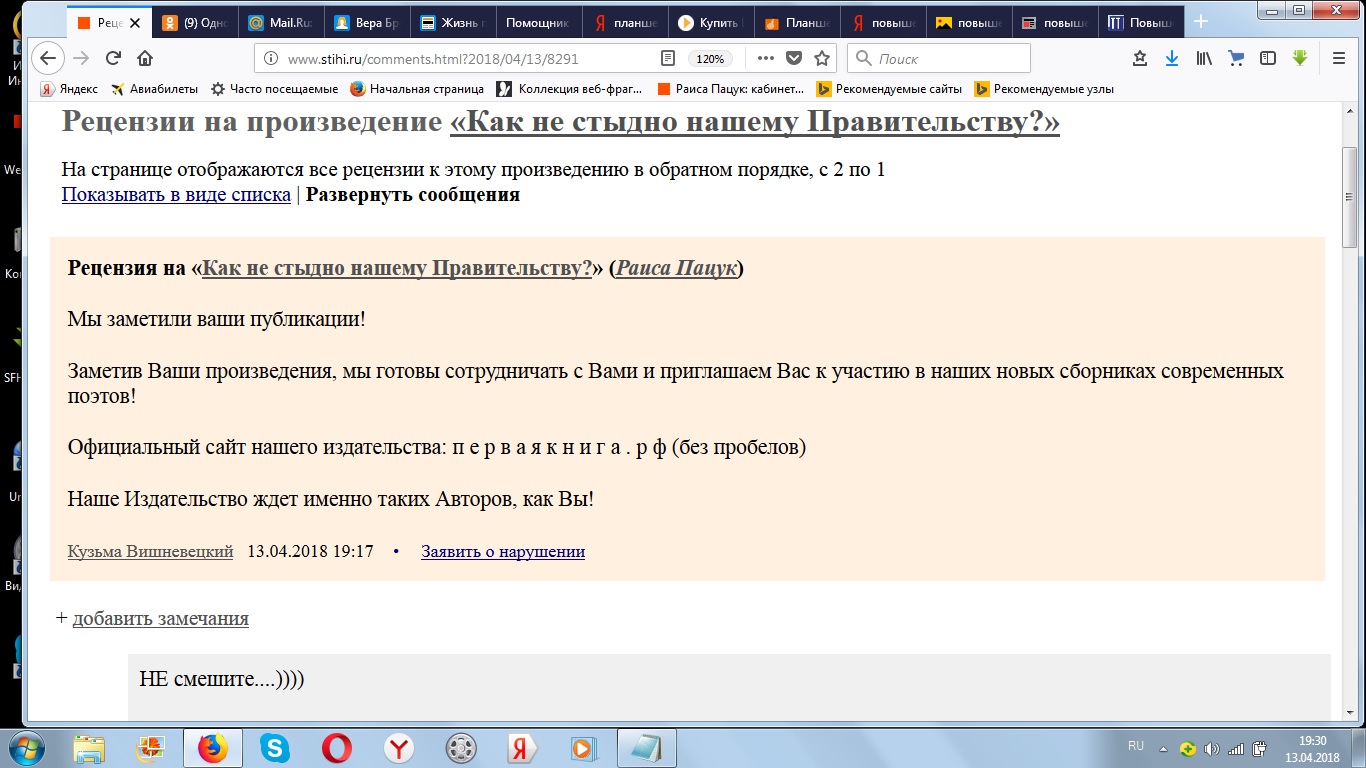Open a new tab with plus button

click(1201, 22)
